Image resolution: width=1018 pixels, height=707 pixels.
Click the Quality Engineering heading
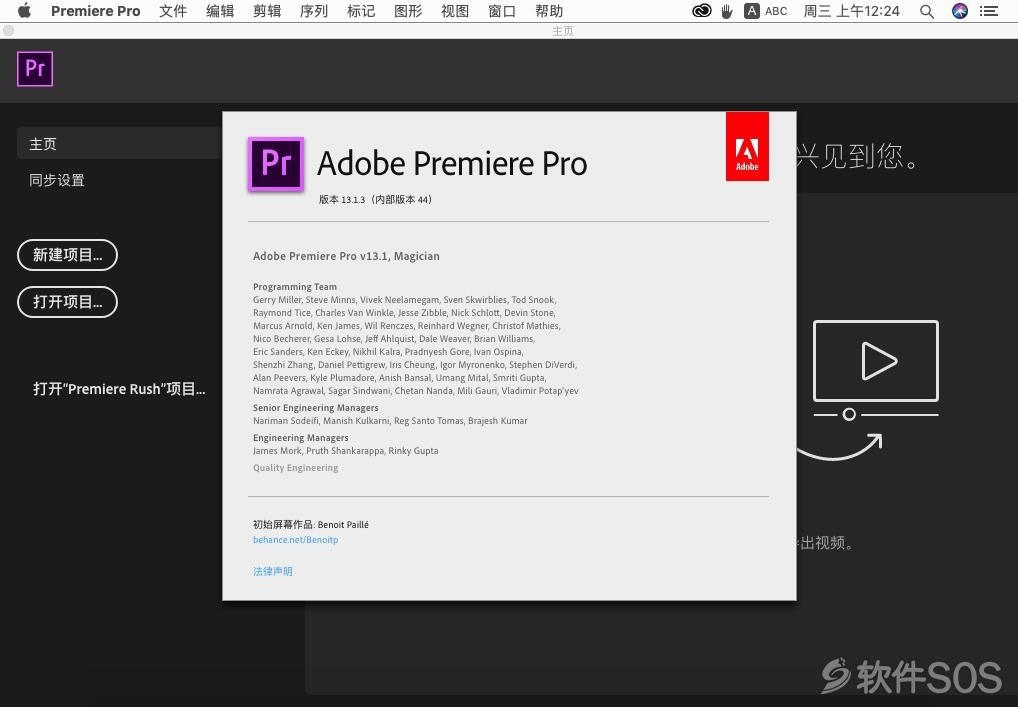click(x=295, y=467)
